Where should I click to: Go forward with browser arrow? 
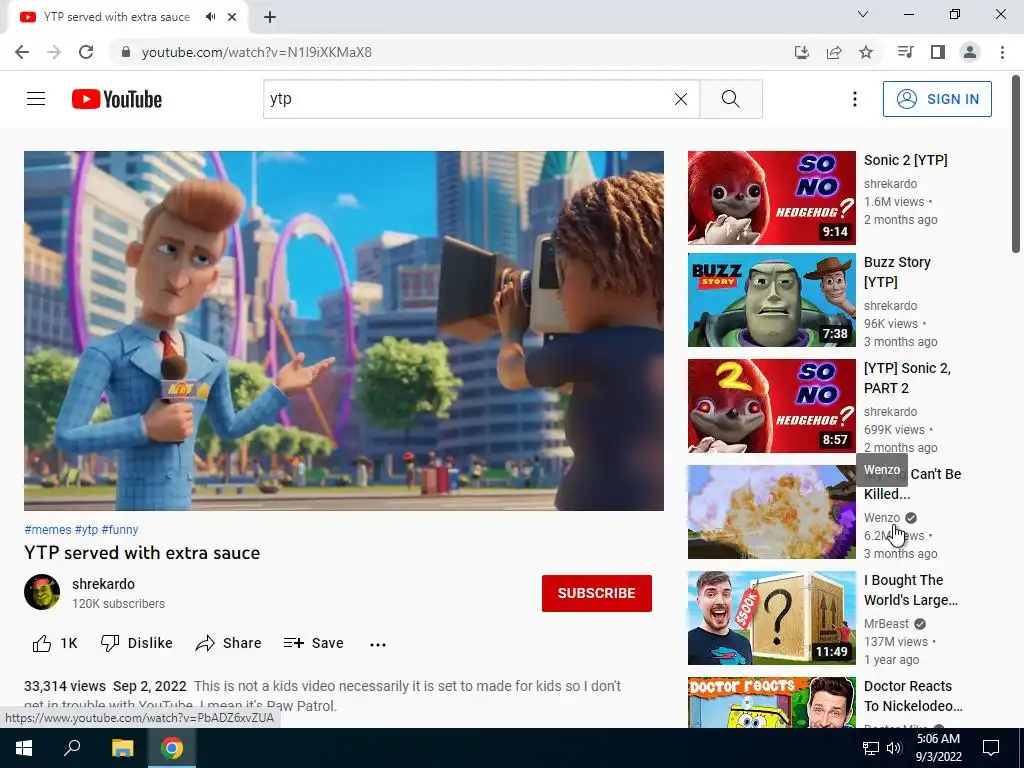tap(54, 52)
